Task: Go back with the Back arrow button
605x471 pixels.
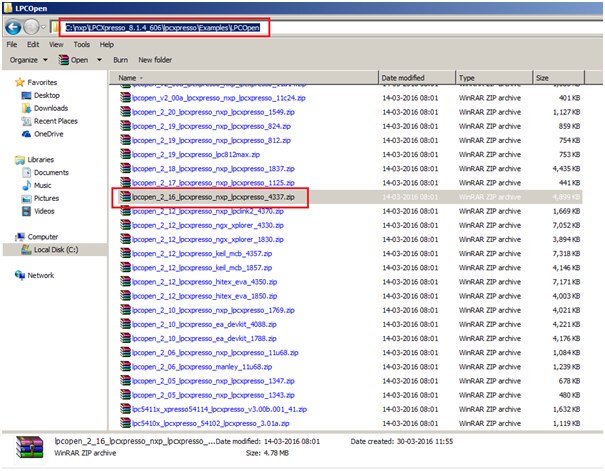Action: 13,27
